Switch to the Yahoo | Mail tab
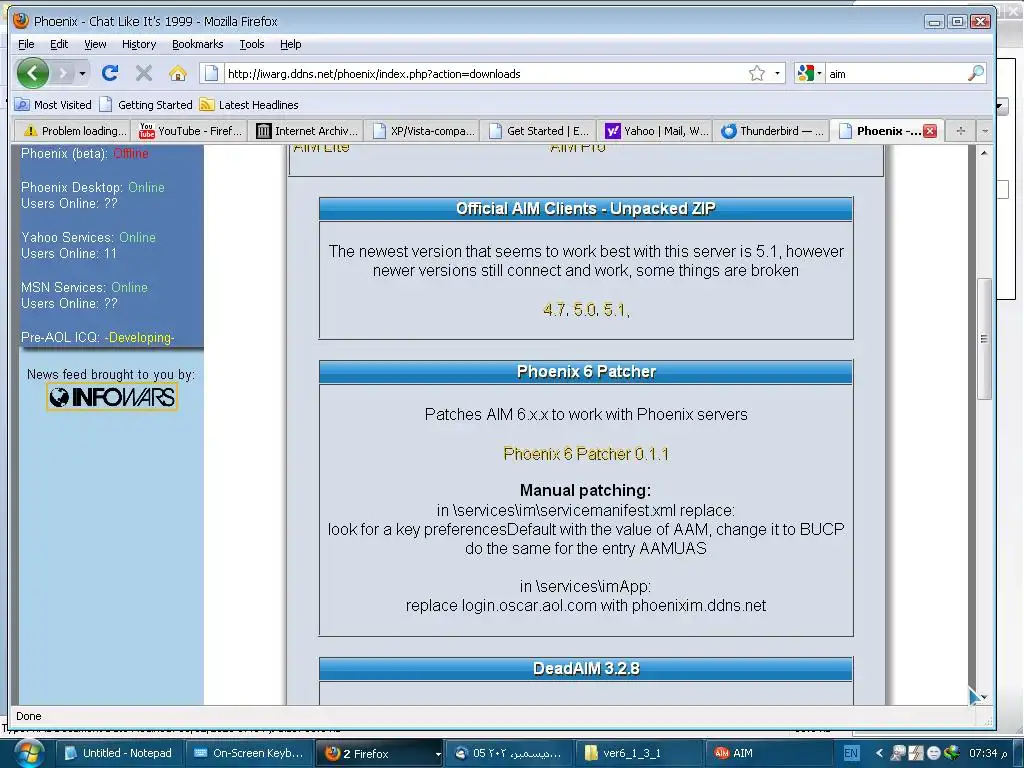The image size is (1024, 768). click(x=654, y=131)
